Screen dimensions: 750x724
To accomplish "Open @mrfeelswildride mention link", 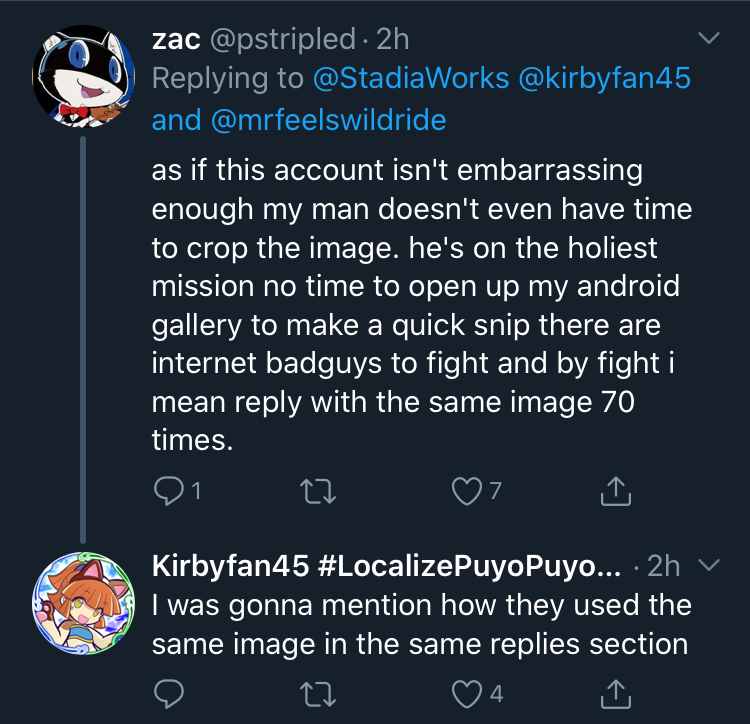I will tap(329, 120).
